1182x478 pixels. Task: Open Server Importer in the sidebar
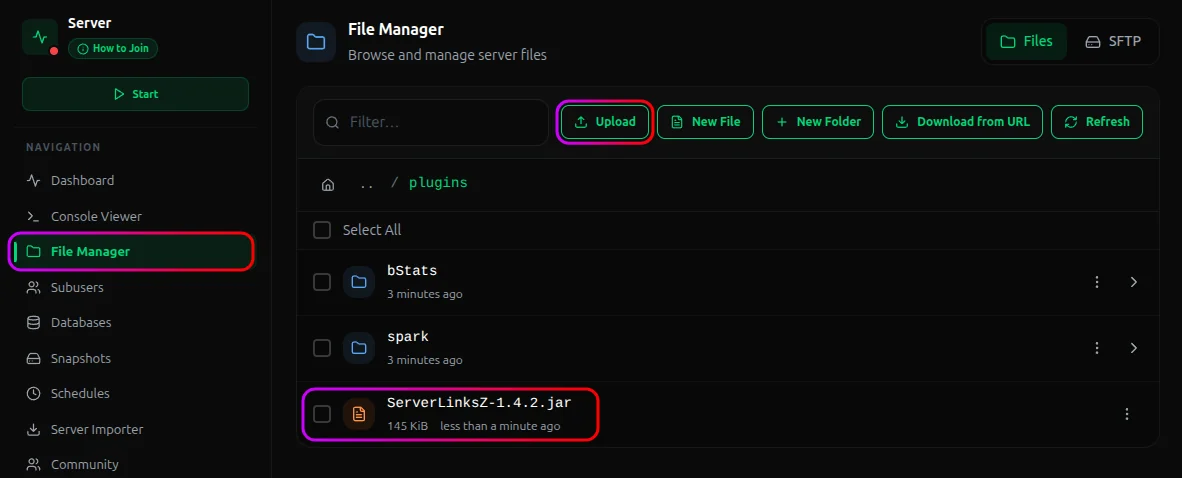coord(84,430)
